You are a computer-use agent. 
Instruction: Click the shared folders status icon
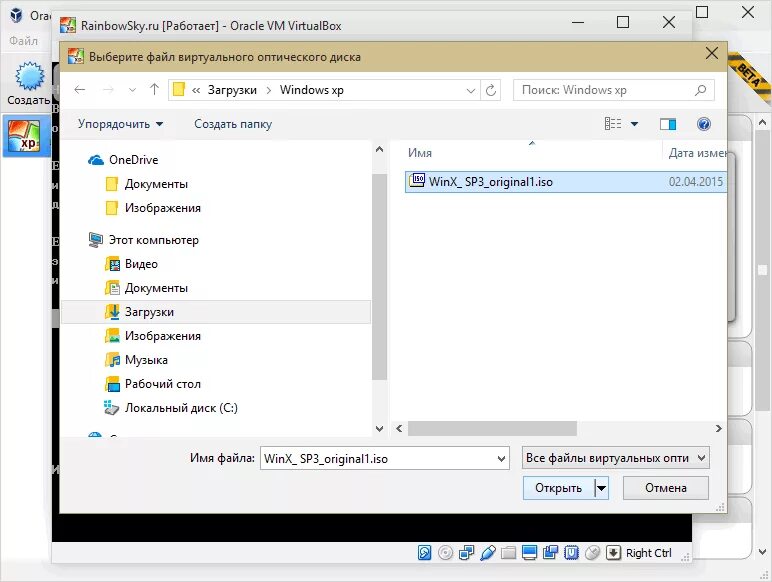coord(509,553)
